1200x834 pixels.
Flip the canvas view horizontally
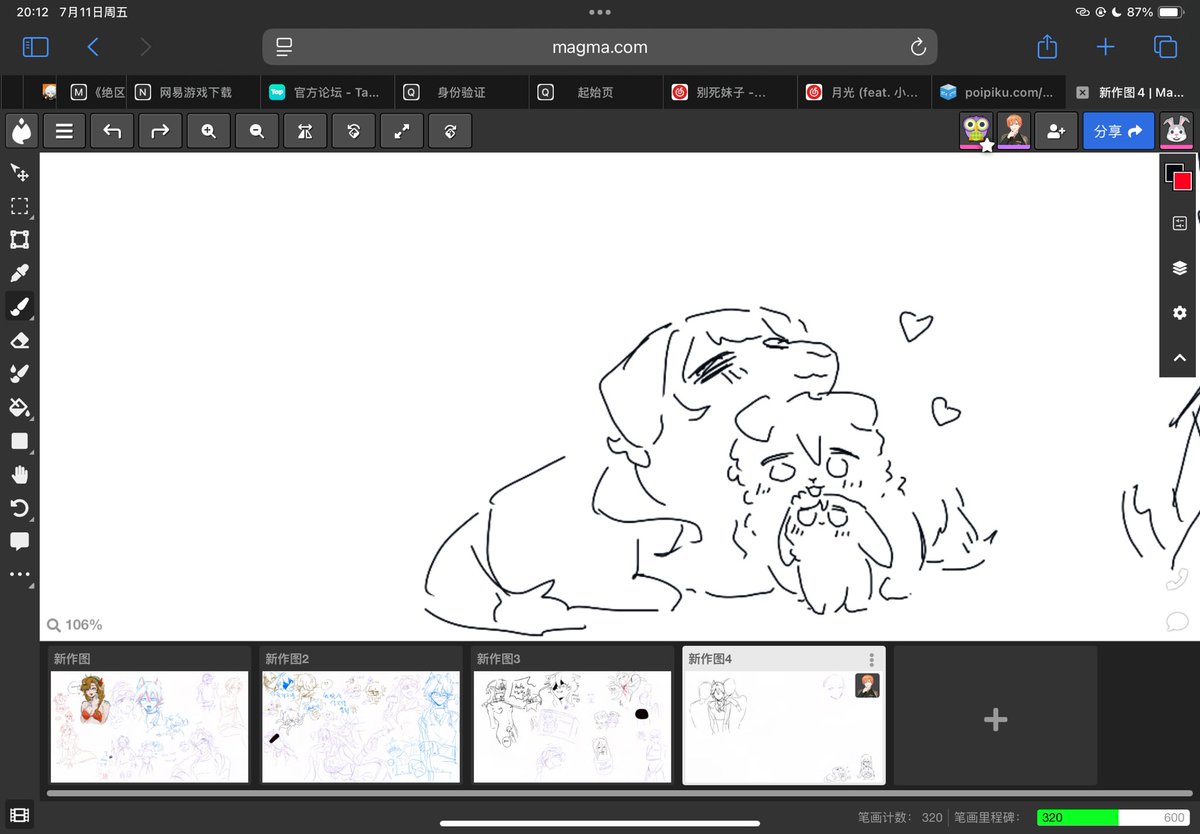(305, 131)
